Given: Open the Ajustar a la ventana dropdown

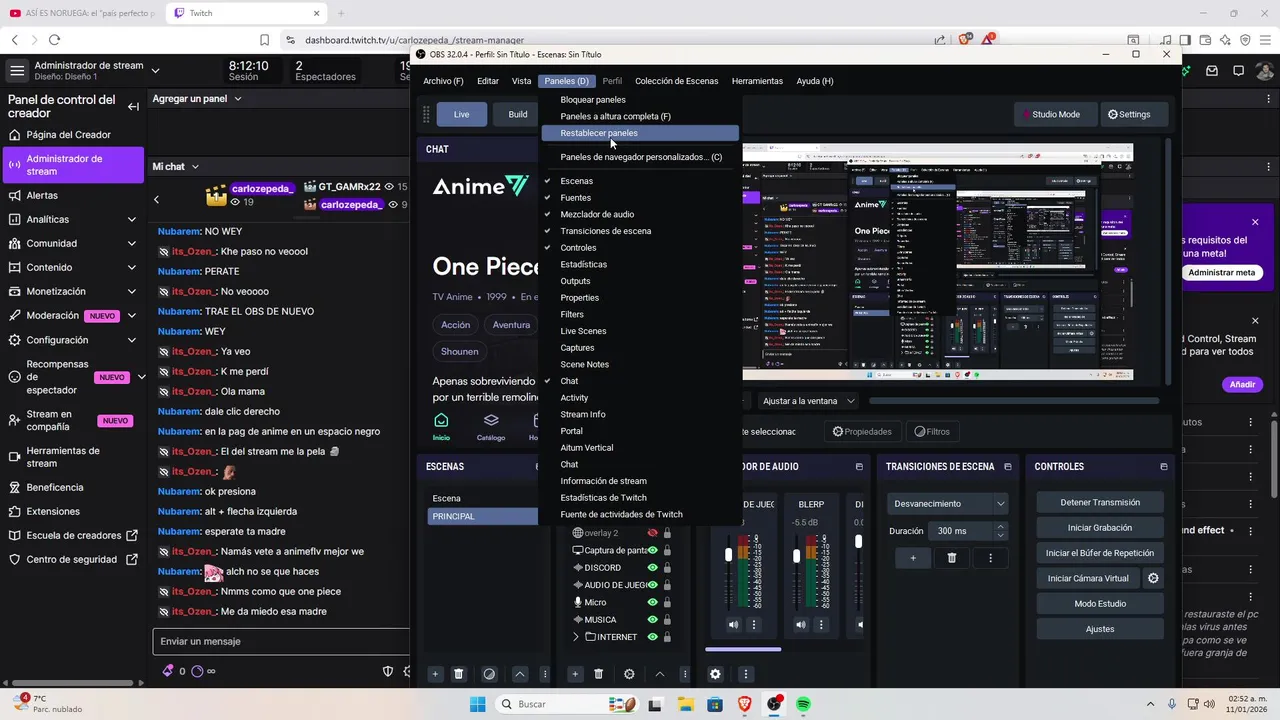Looking at the screenshot, I should 809,401.
